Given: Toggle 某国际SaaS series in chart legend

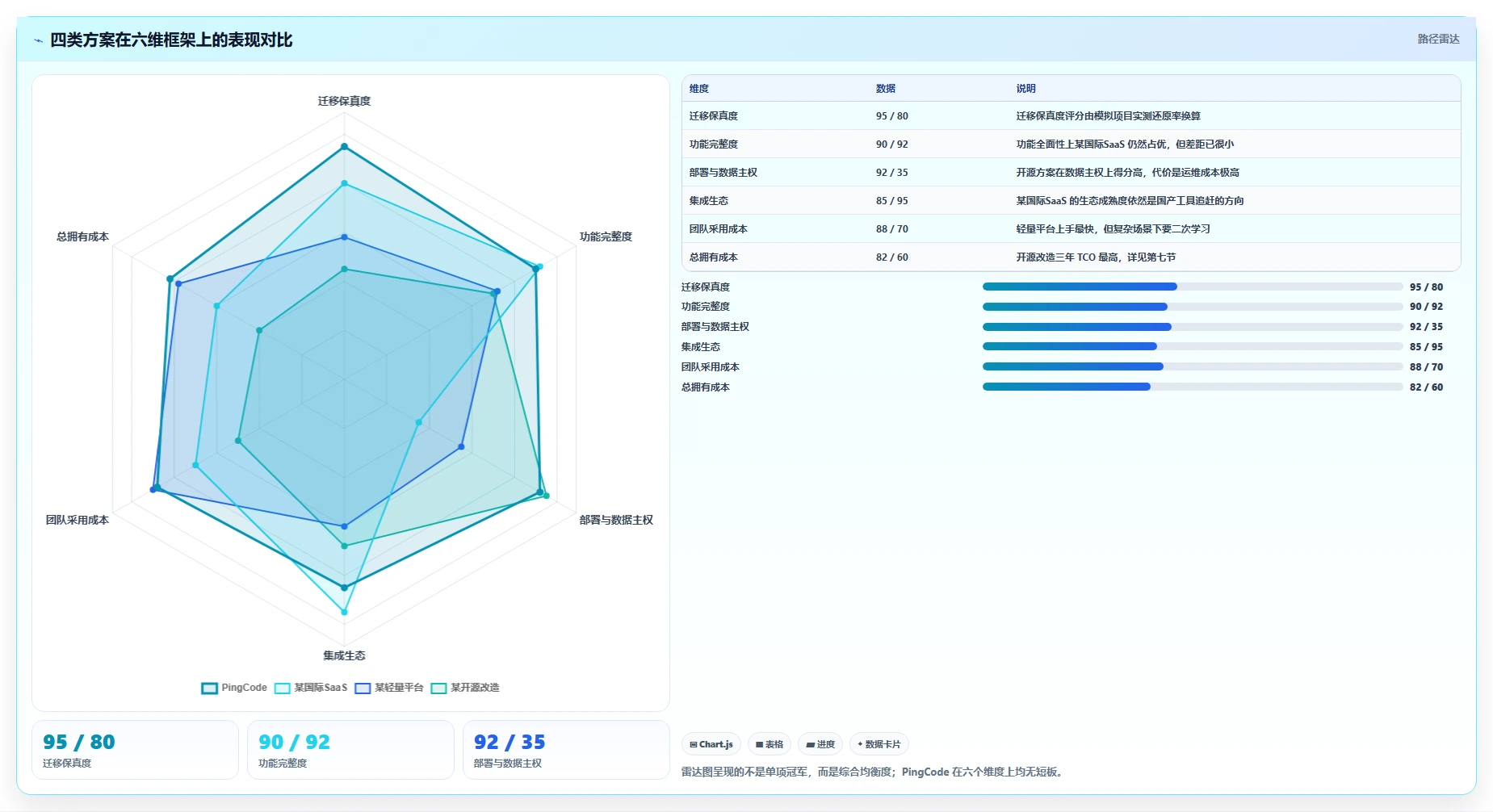Looking at the screenshot, I should click(x=311, y=688).
